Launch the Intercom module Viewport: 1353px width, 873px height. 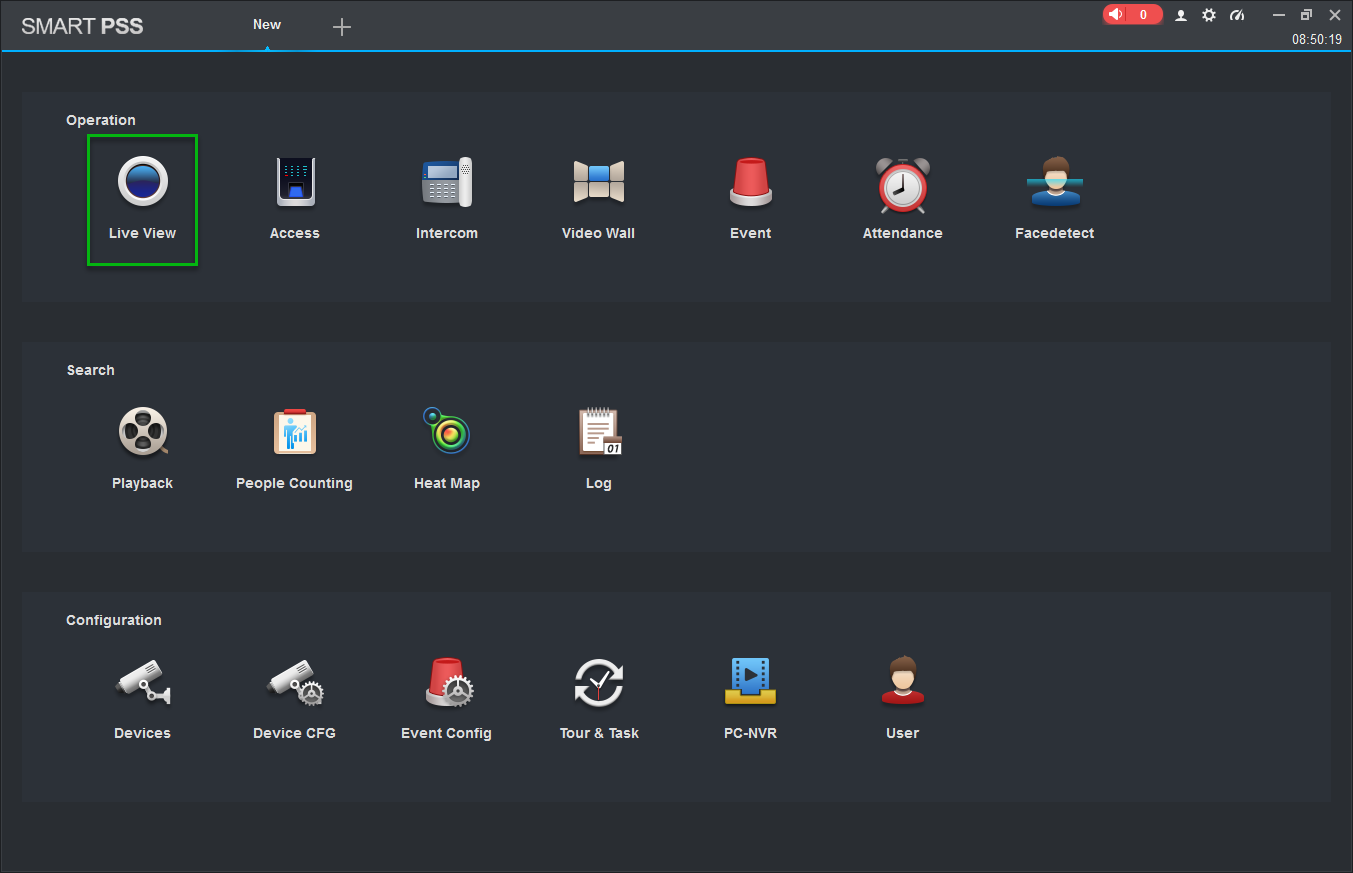(447, 200)
